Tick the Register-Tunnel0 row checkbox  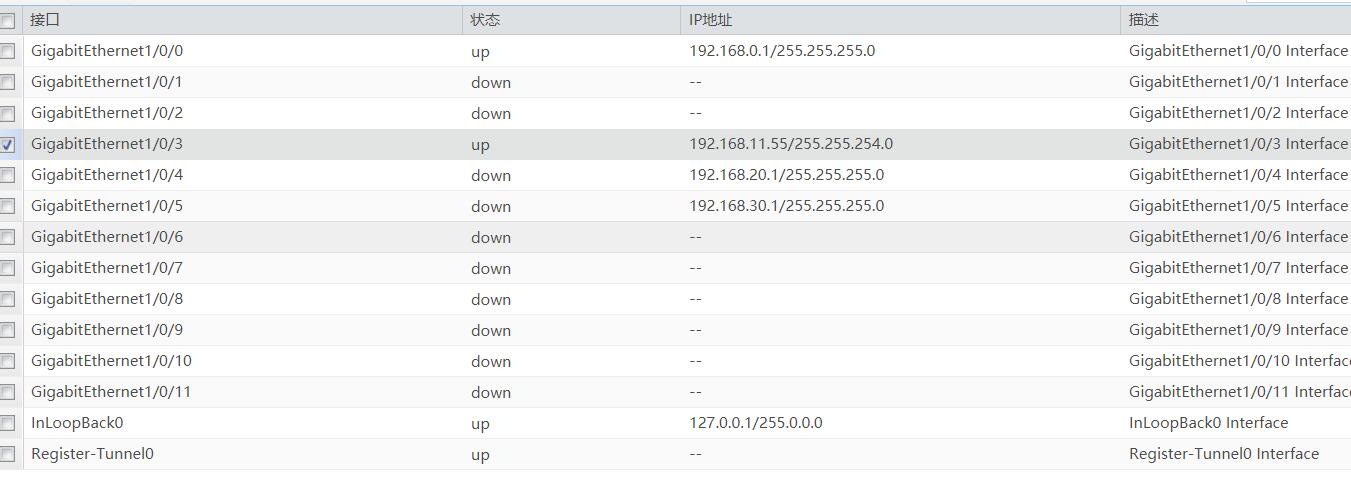pyautogui.click(x=8, y=454)
